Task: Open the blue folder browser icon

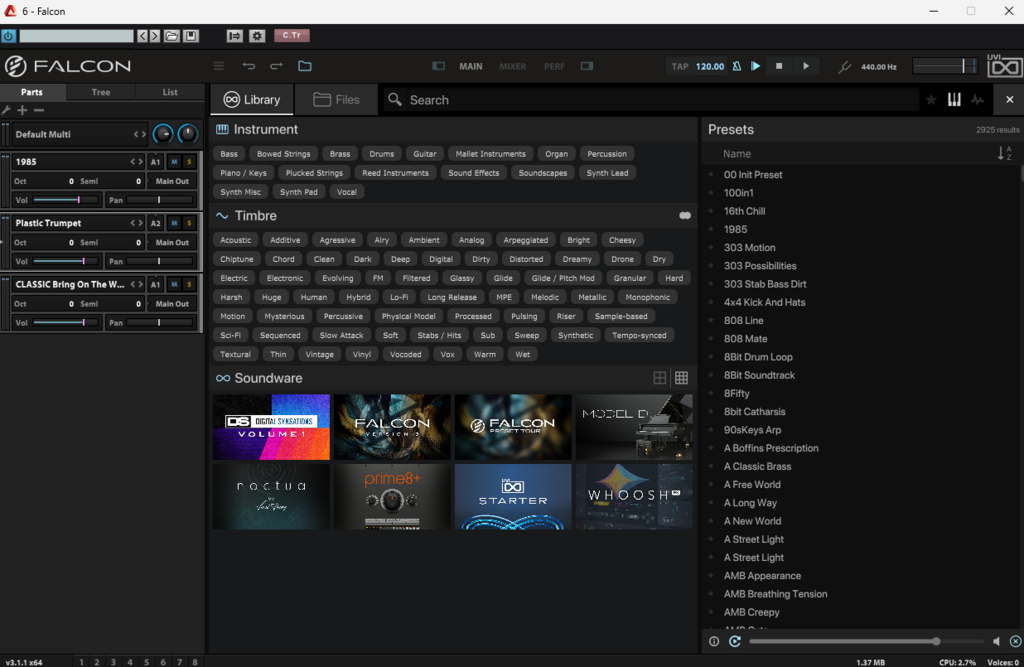Action: click(x=305, y=66)
